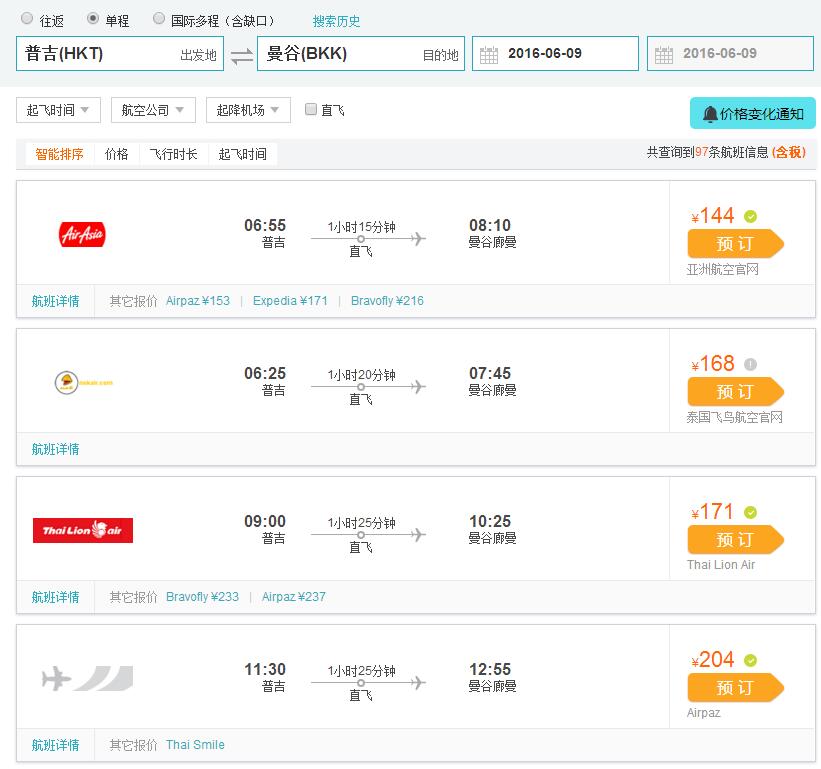The height and width of the screenshot is (769, 821).
Task: Click the green verified checkmark beside ¥144
Action: pyautogui.click(x=751, y=216)
